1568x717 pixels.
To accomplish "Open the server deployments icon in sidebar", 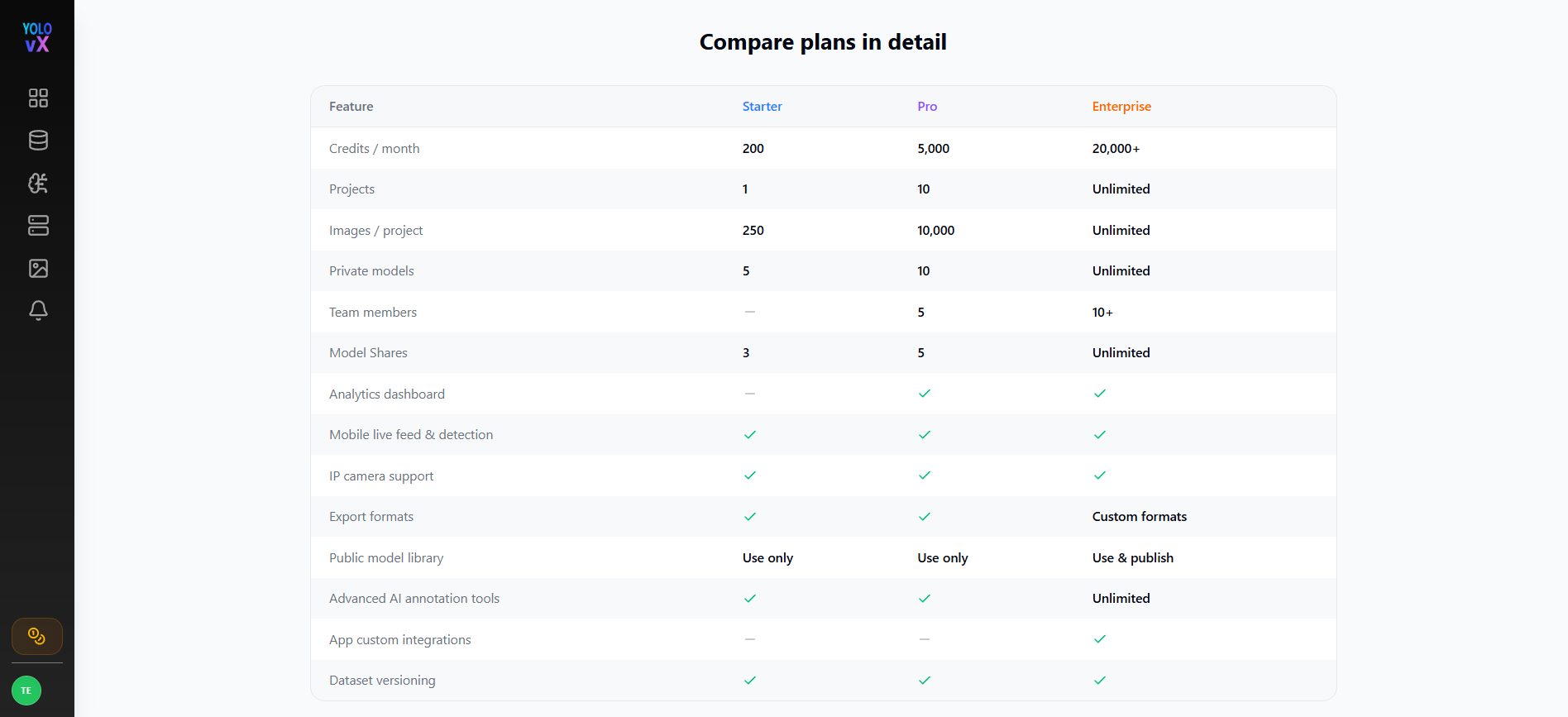I will tap(38, 226).
